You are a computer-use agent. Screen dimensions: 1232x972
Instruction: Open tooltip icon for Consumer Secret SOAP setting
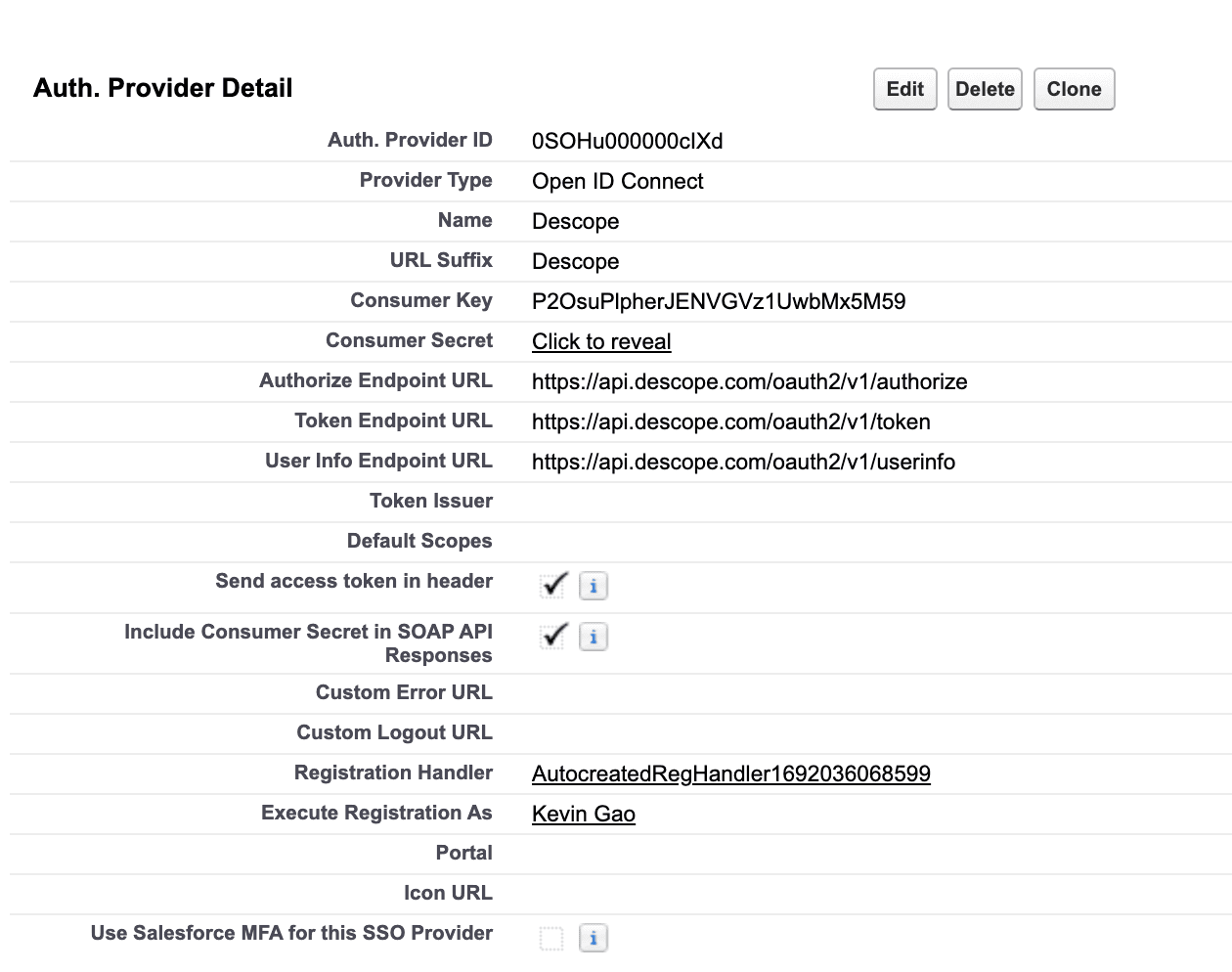point(594,637)
